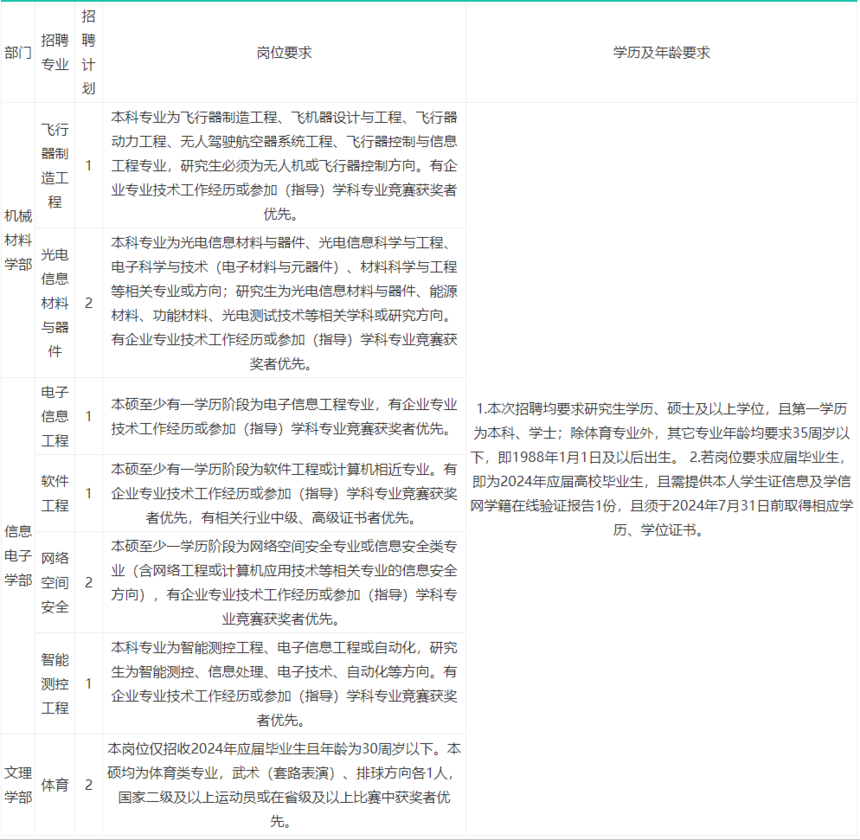Screen dimensions: 860x840
Task: Click the 岗位要求 column header
Action: coord(284,53)
